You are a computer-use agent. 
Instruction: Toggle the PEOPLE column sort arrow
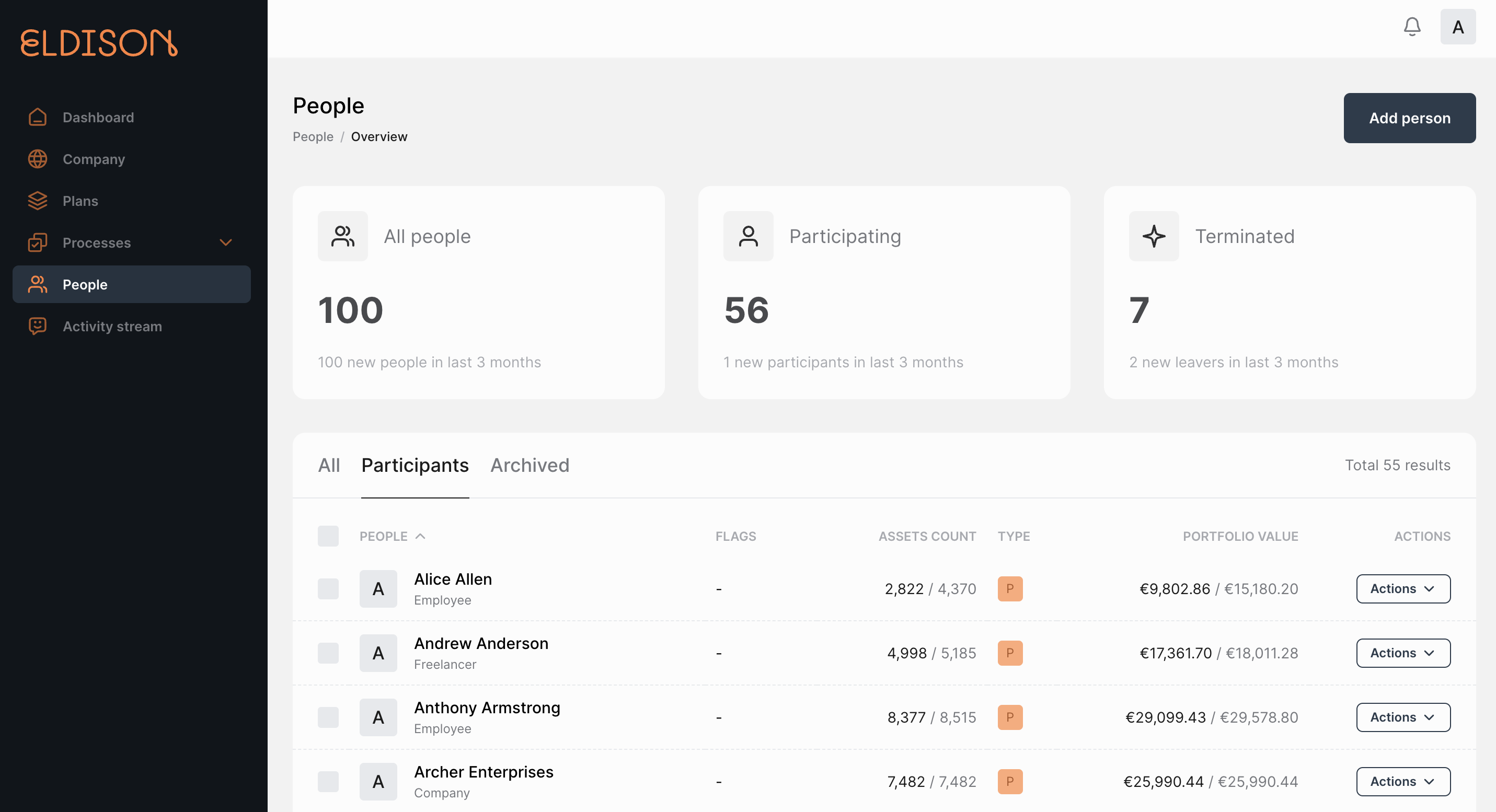coord(420,536)
